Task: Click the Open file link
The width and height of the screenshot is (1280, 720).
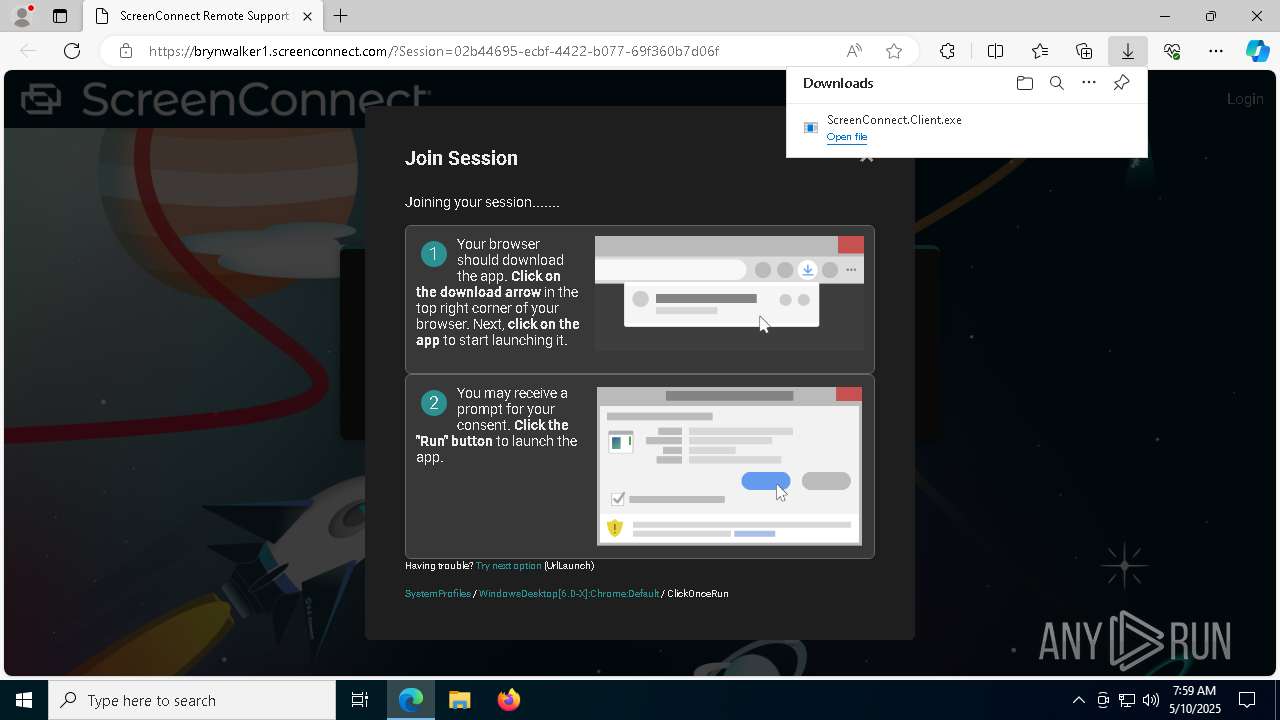Action: [x=847, y=137]
